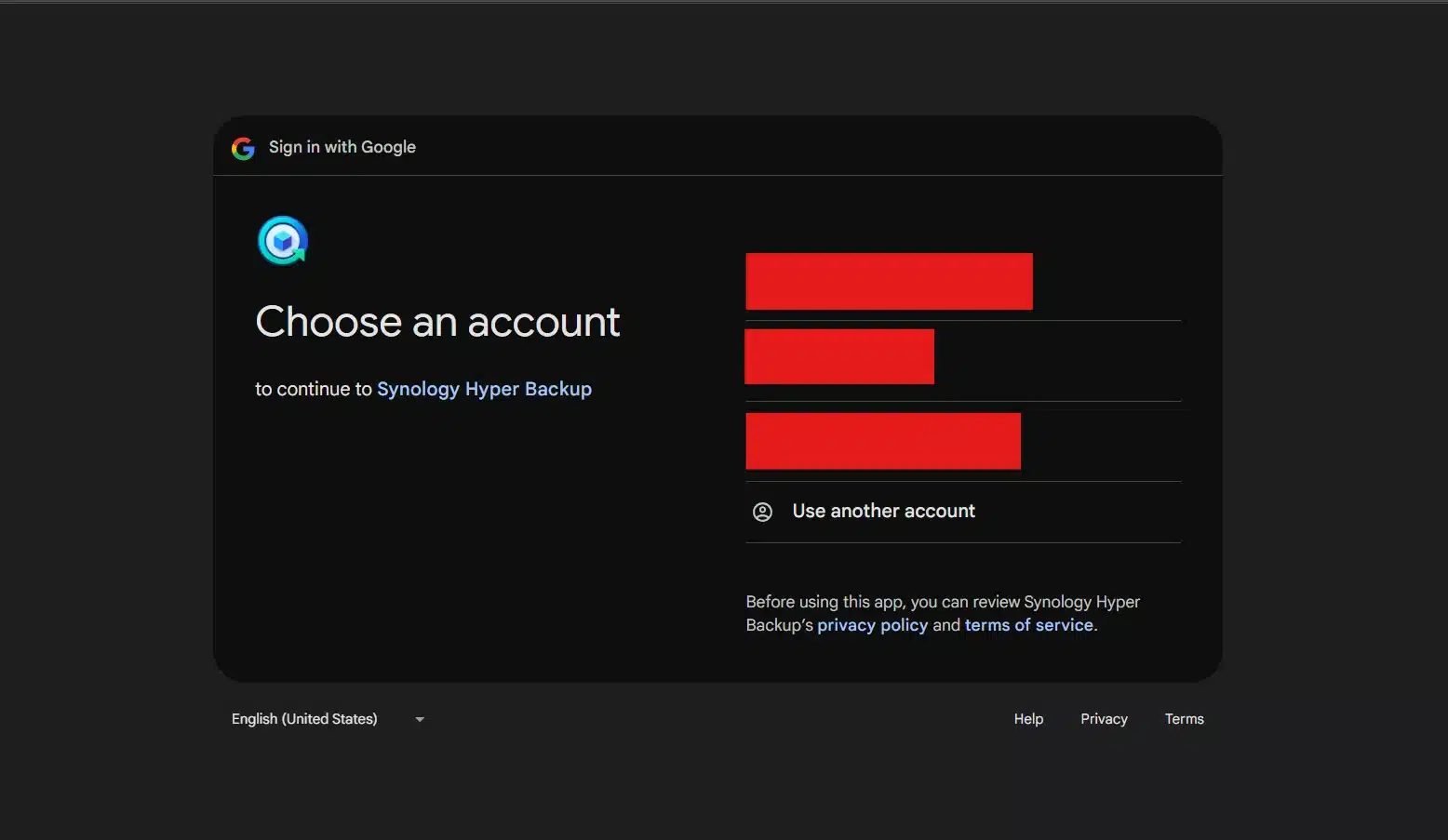
Task: Select the second account in the list
Action: pos(839,356)
